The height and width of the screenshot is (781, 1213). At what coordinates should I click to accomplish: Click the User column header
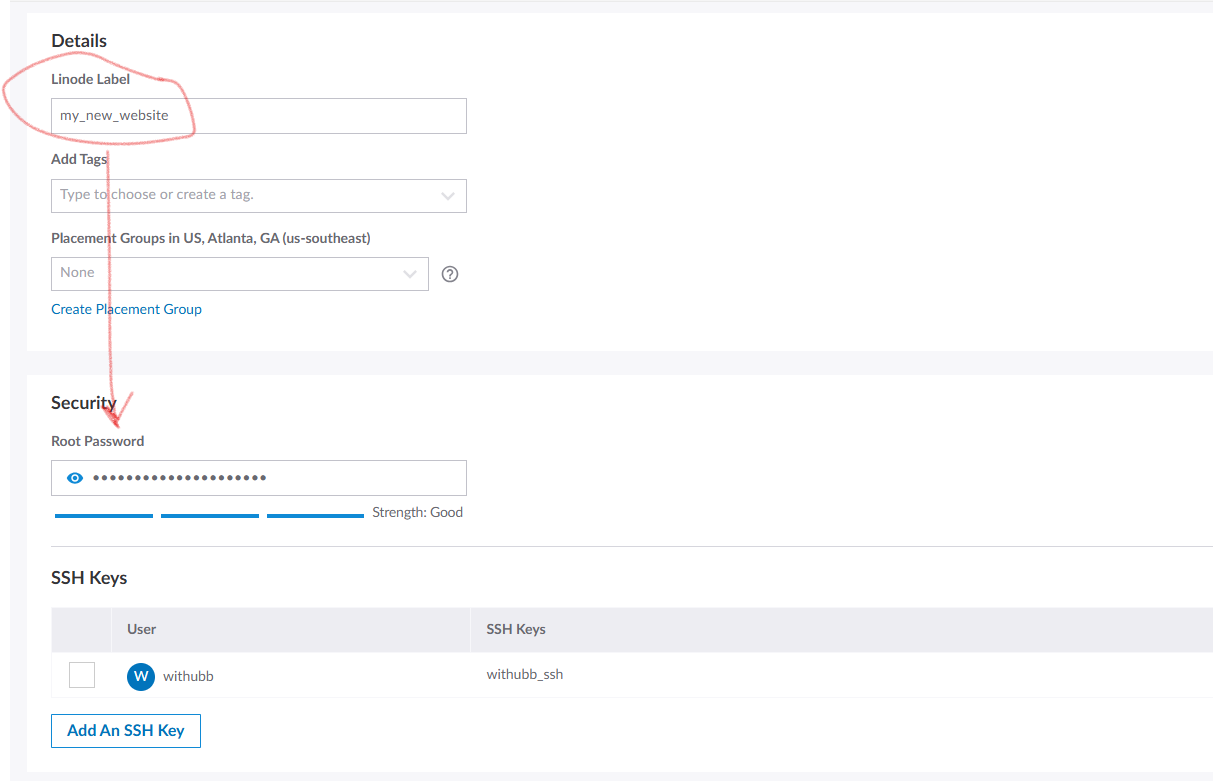[141, 629]
